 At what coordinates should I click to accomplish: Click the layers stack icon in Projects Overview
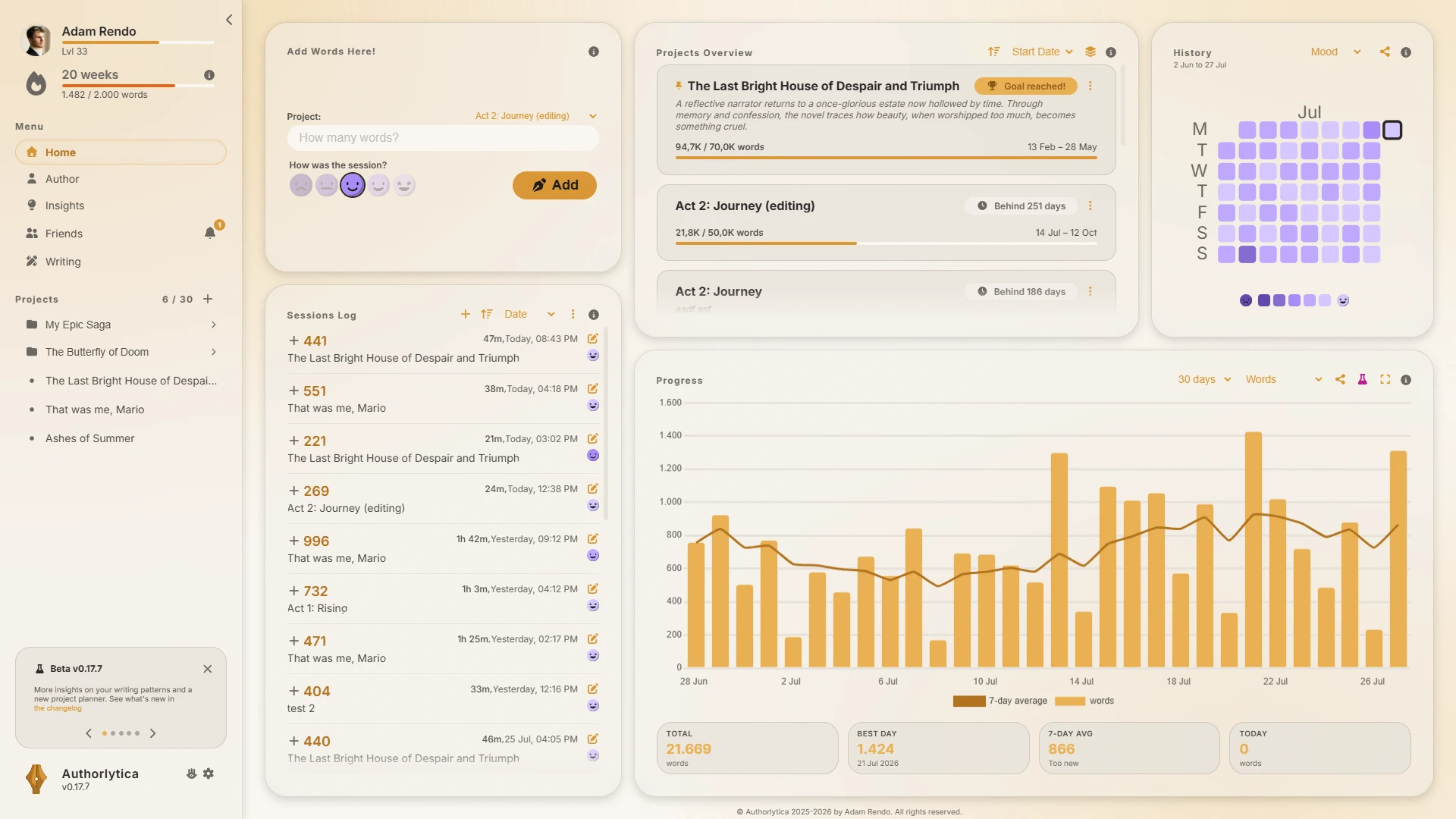1090,52
